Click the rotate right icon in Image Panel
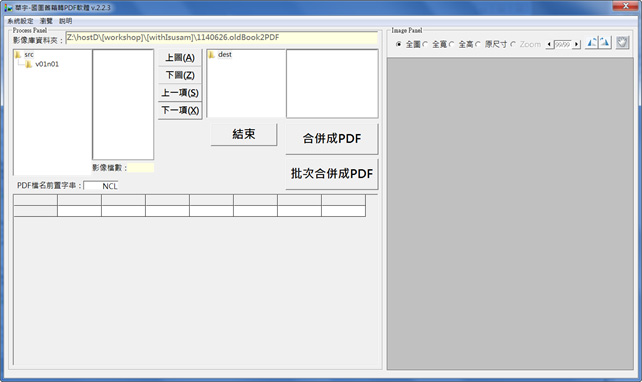 point(605,43)
